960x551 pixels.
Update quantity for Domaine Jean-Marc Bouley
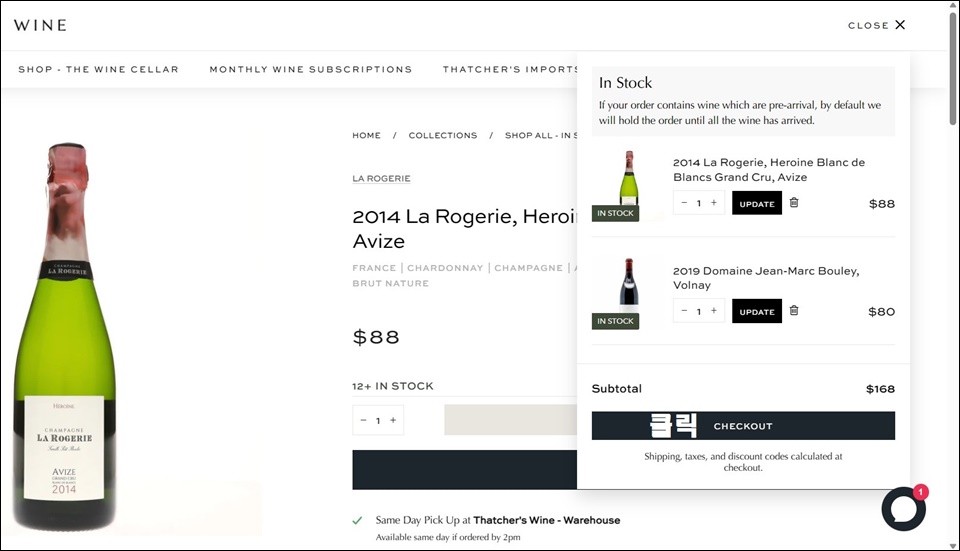tap(757, 311)
